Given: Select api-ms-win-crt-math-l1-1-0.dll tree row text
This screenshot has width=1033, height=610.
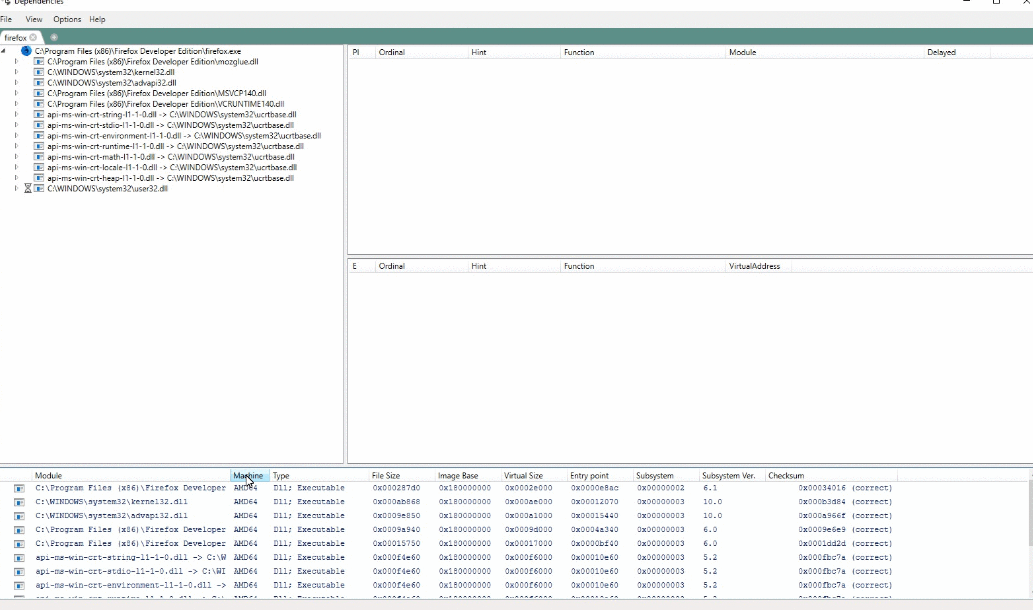Looking at the screenshot, I should coord(171,157).
